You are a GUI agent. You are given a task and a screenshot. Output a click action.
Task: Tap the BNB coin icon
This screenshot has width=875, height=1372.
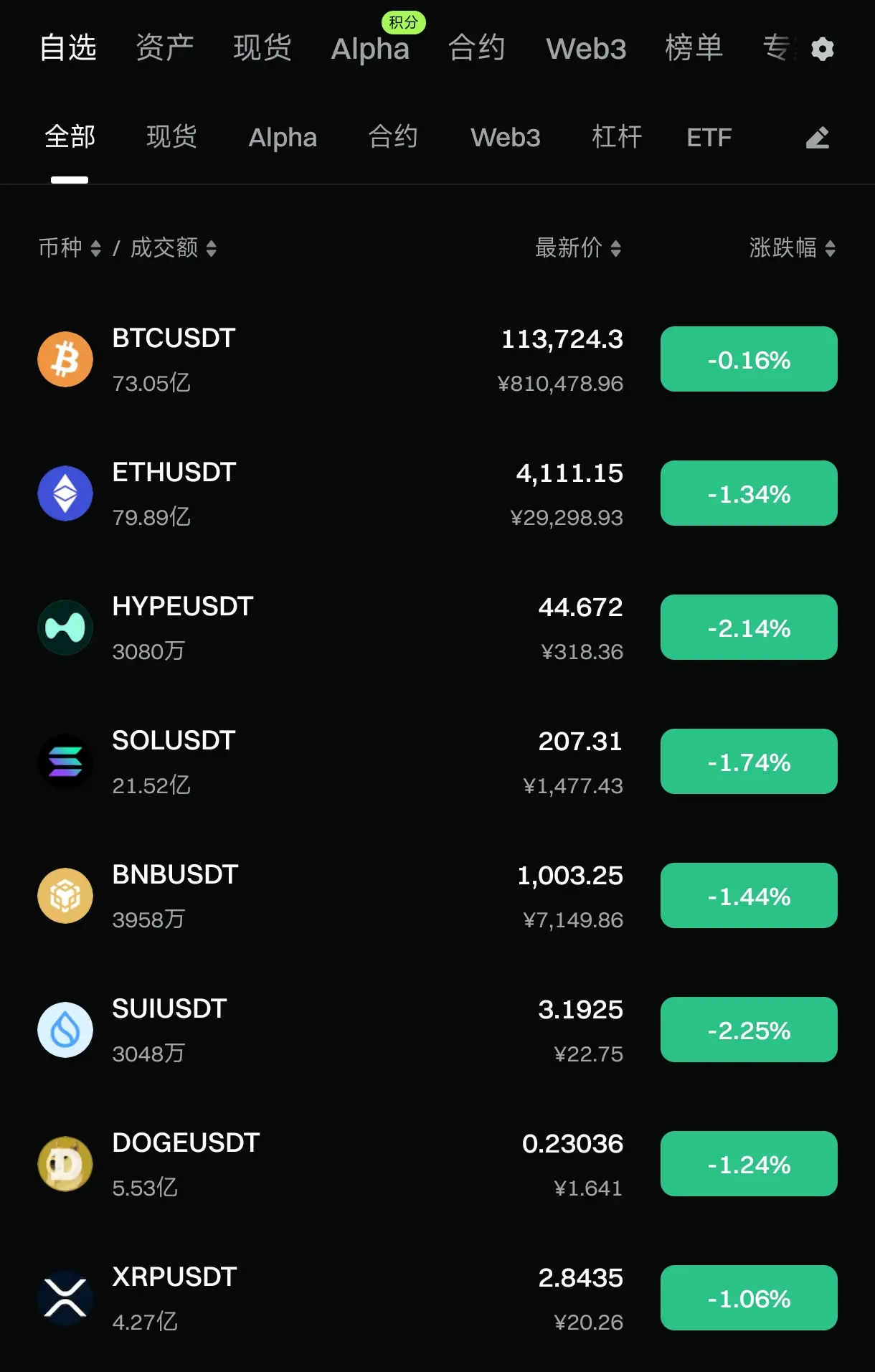65,896
